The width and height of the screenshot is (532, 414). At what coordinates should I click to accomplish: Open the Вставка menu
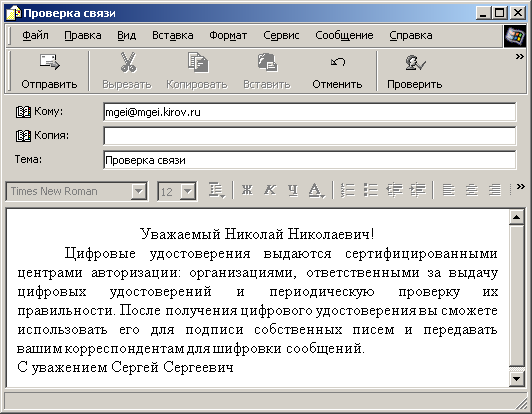(x=173, y=35)
